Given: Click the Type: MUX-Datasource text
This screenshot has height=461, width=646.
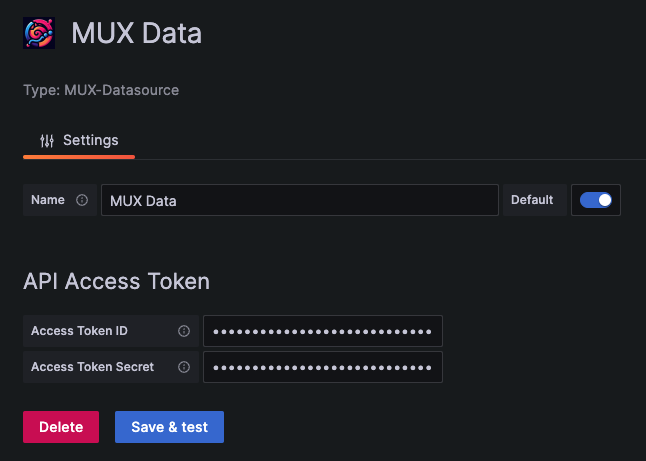Looking at the screenshot, I should (x=101, y=90).
